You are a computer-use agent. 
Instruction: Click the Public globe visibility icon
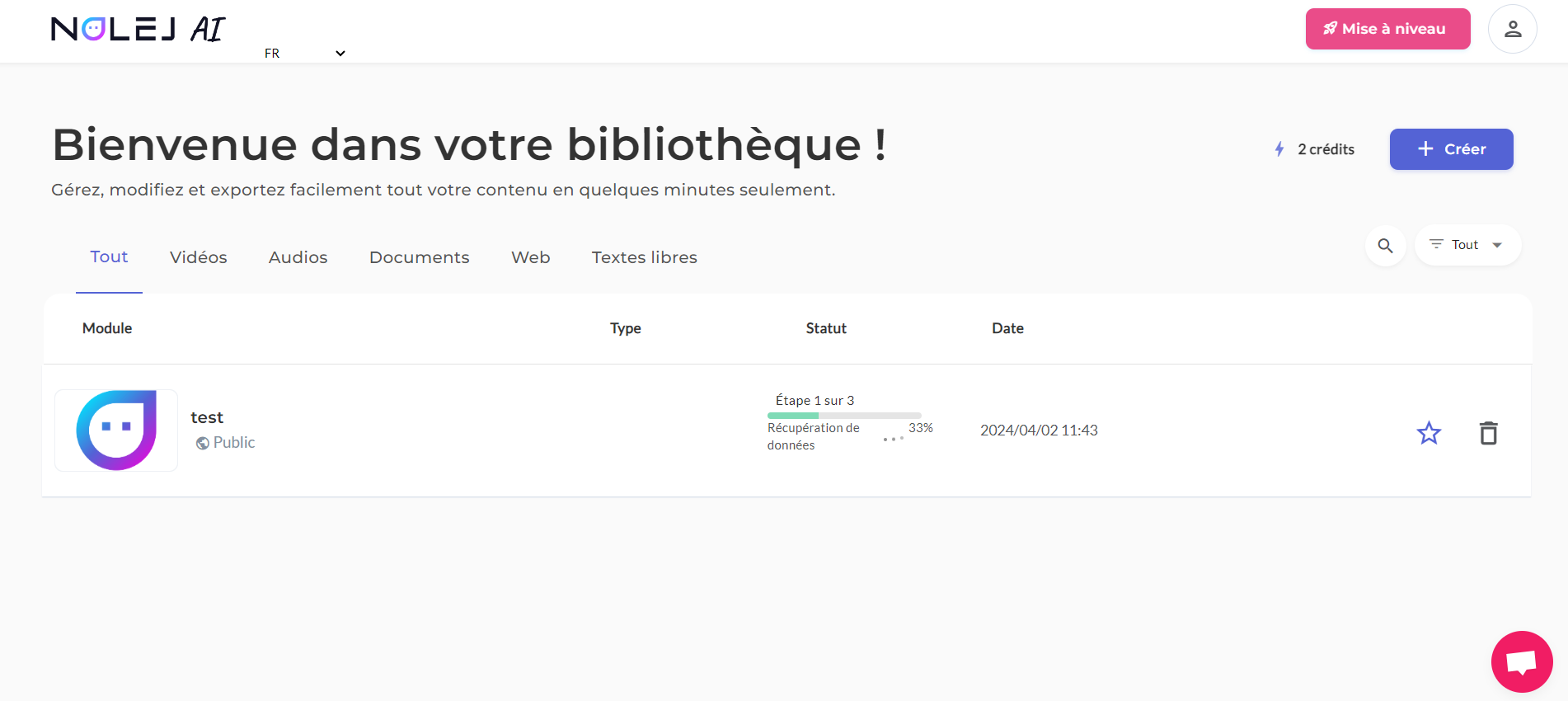[x=202, y=443]
